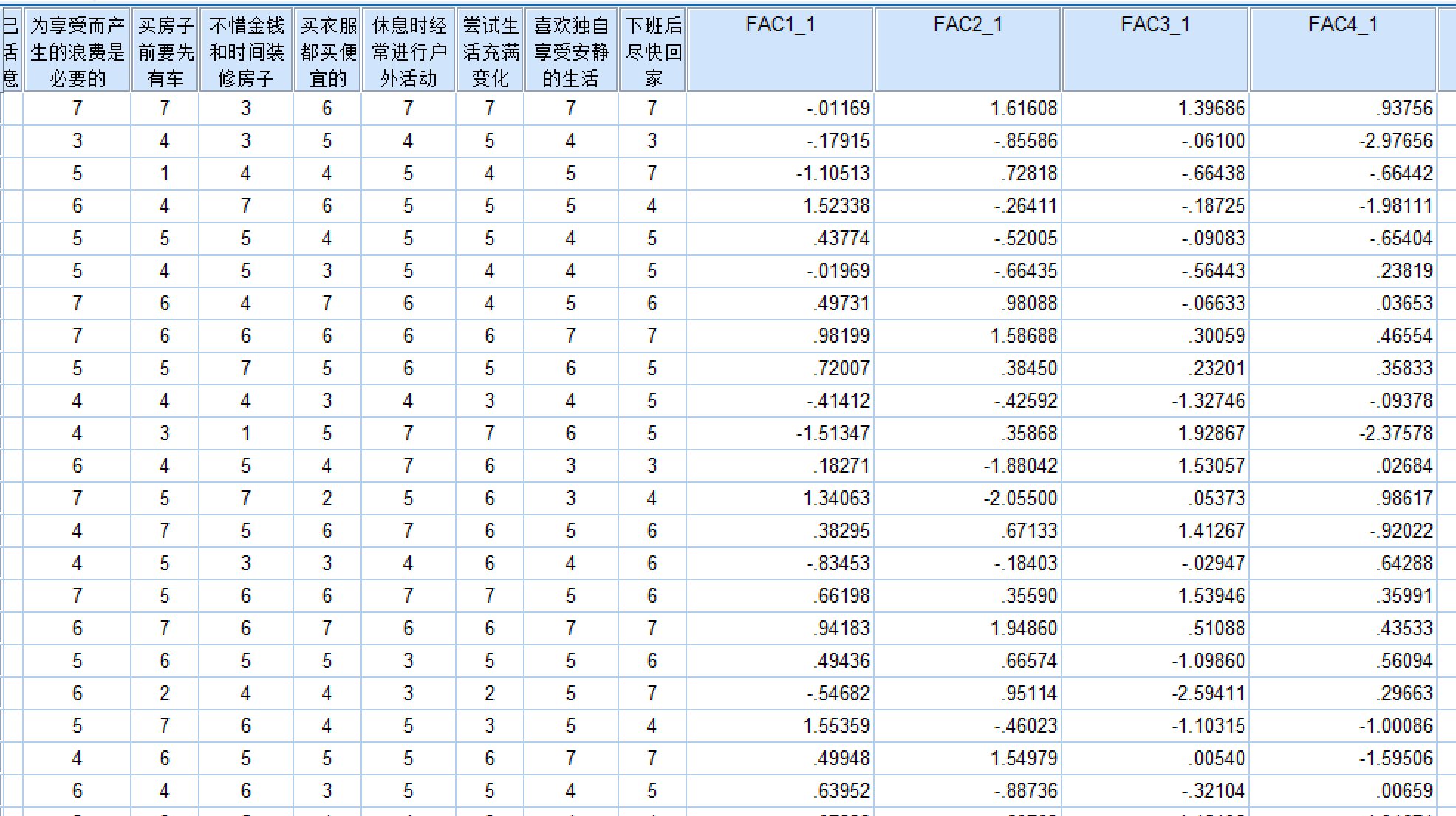This screenshot has height=816, width=1456.
Task: Choose the cell showing .72007
Action: (780, 368)
